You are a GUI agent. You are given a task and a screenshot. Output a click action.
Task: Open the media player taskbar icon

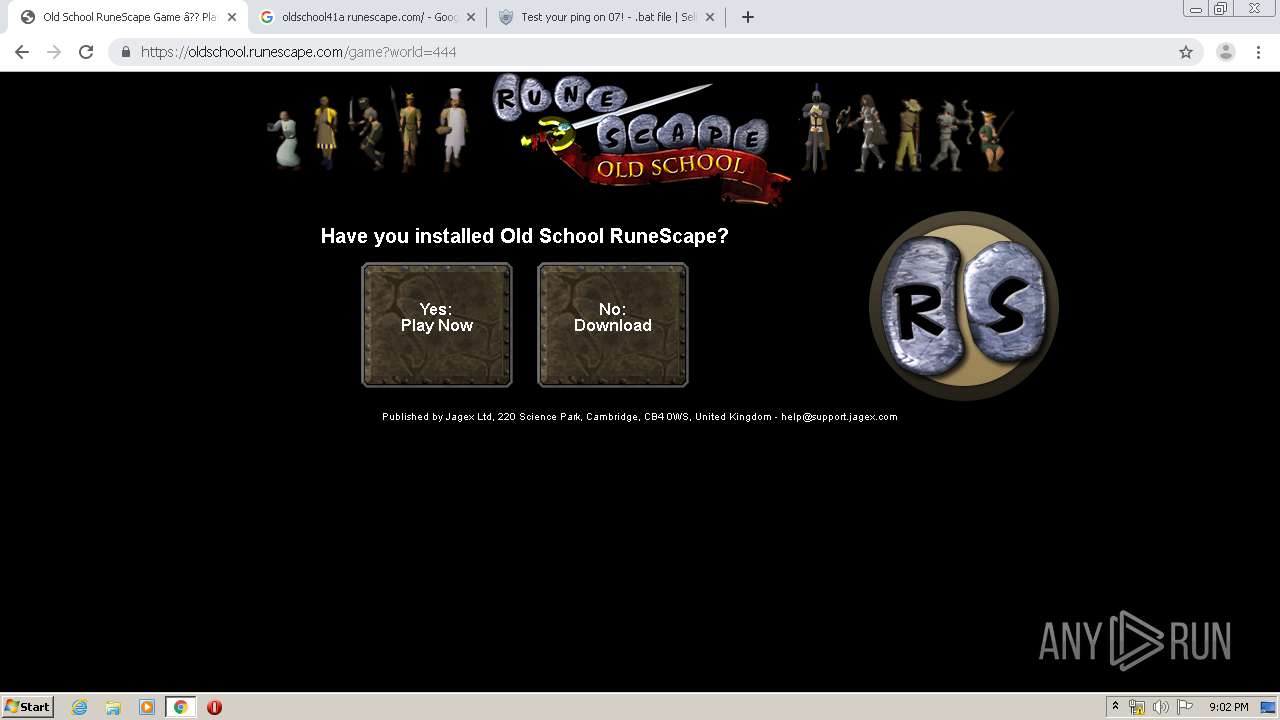pos(147,707)
